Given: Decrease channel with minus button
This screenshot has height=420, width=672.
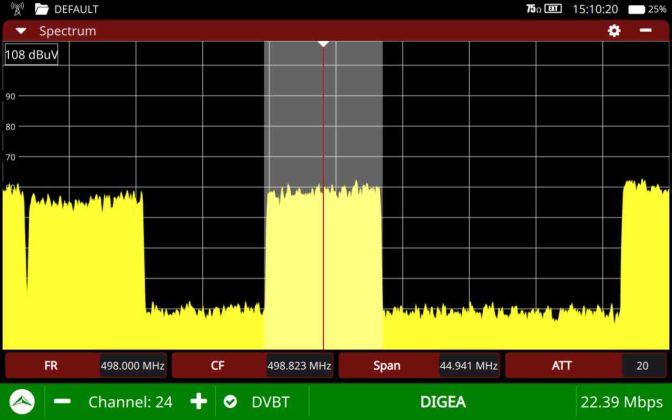Looking at the screenshot, I should (62, 402).
